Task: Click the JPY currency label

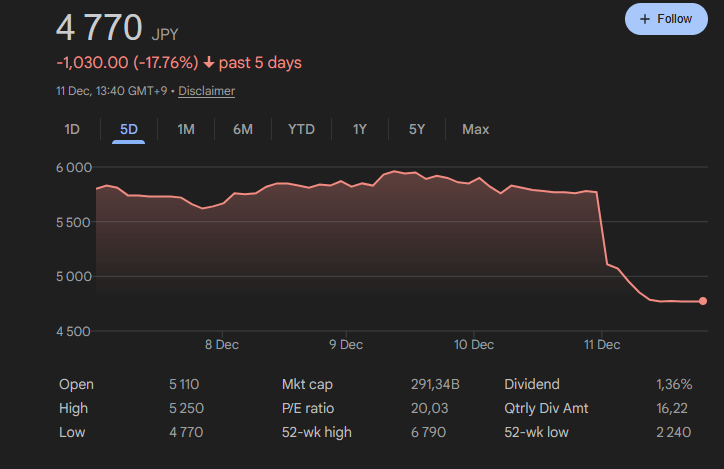Action: point(165,34)
